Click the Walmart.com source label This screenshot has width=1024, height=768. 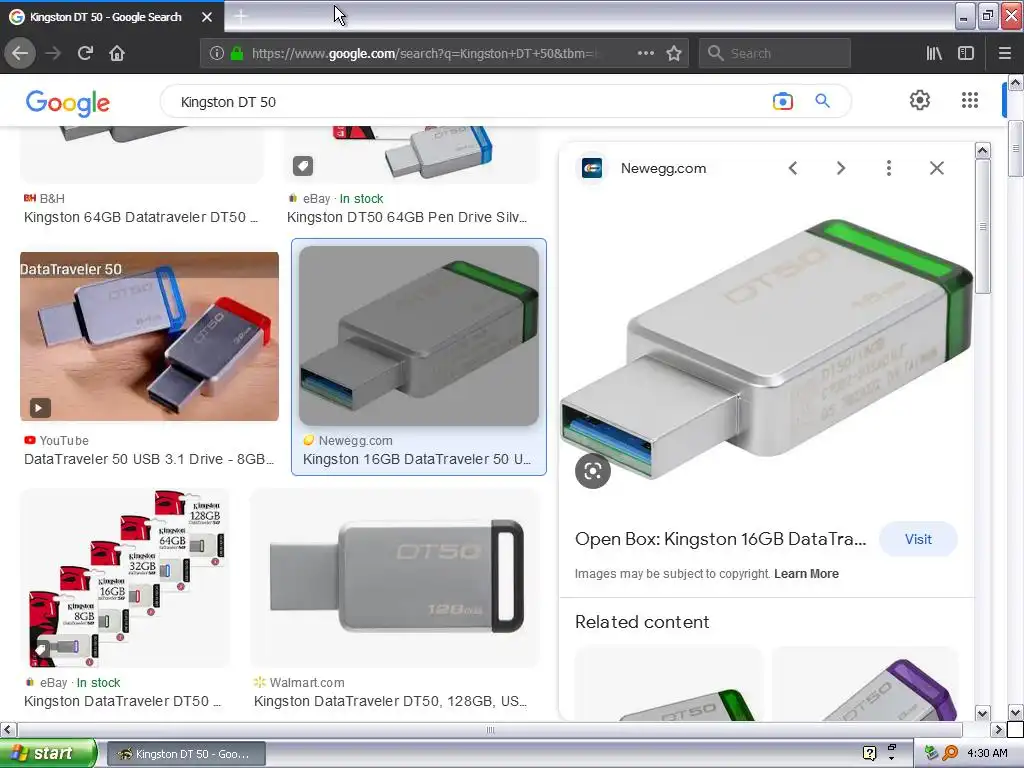tap(307, 682)
